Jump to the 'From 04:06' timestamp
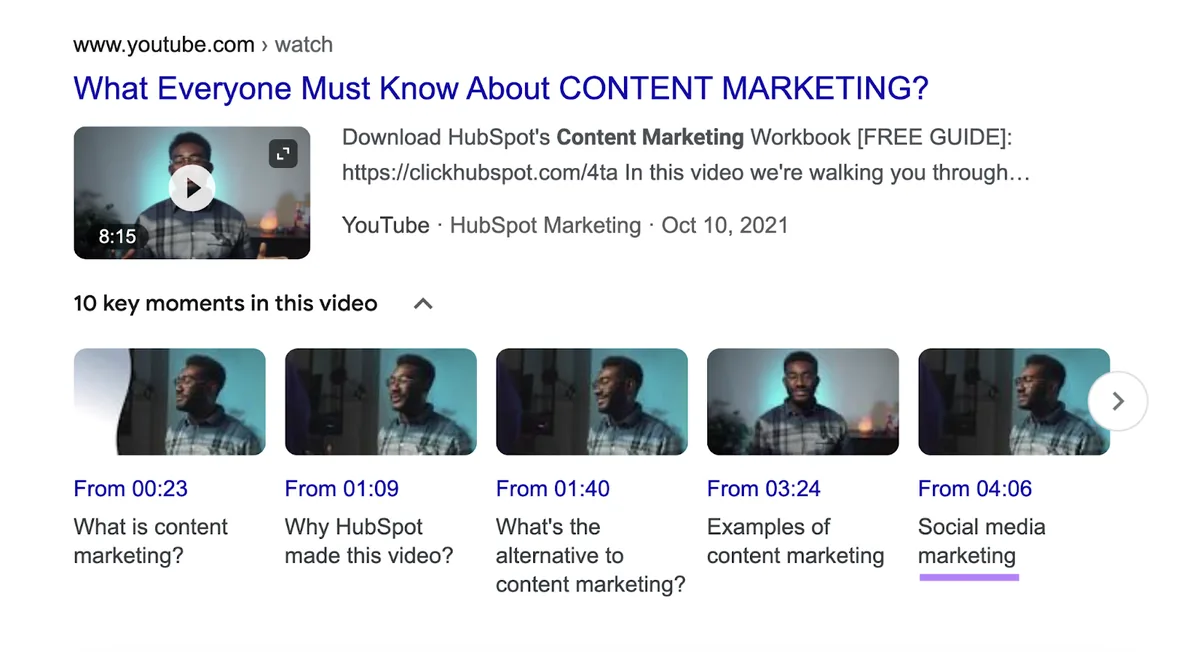The height and width of the screenshot is (652, 1200). coord(975,489)
